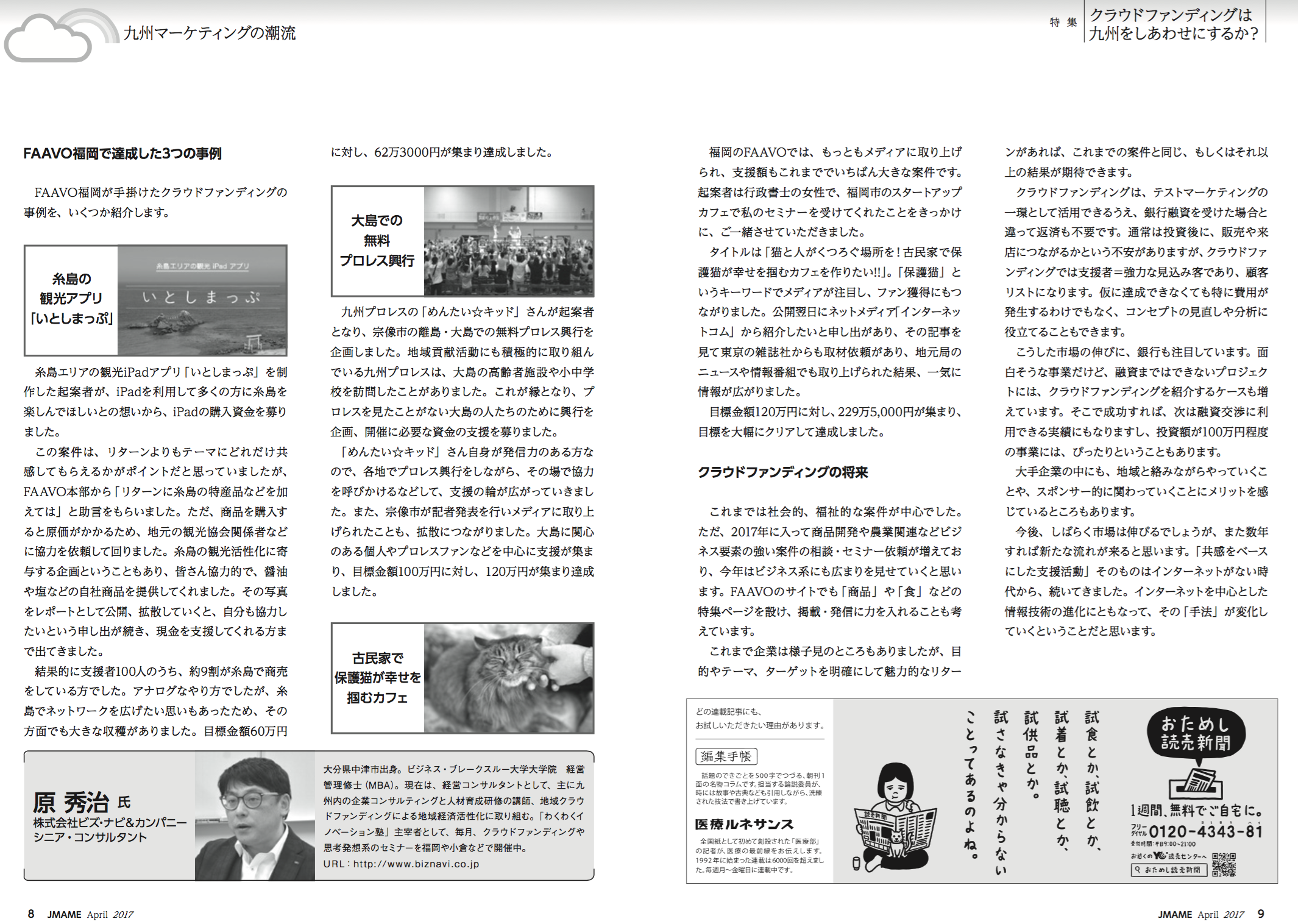
Task: Click the 医療ルネサンス heading in the ad
Action: 744,824
